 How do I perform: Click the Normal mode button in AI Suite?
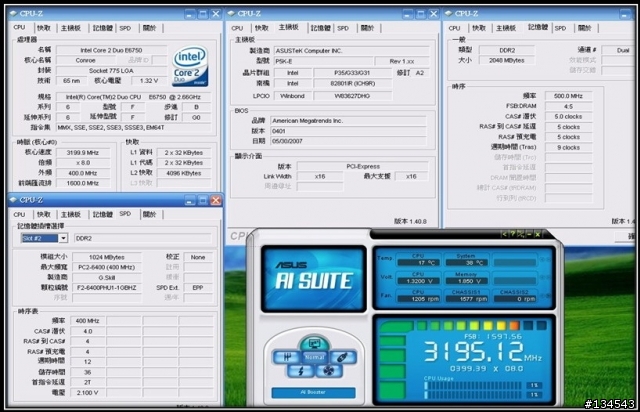(x=315, y=357)
